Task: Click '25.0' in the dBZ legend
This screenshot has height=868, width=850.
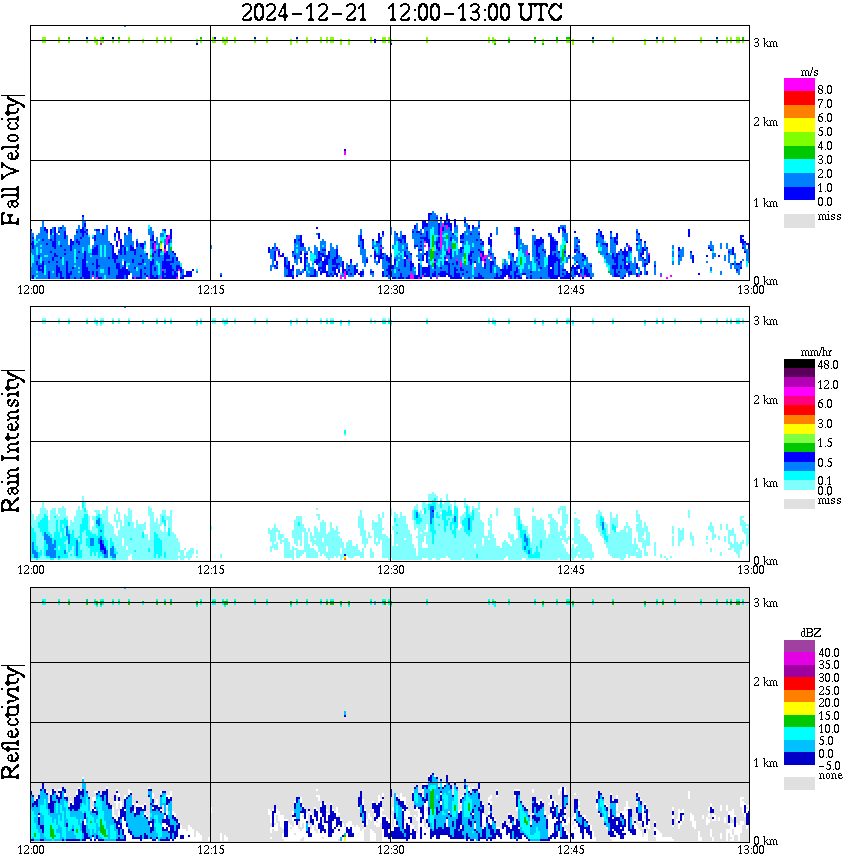Action: [x=829, y=691]
